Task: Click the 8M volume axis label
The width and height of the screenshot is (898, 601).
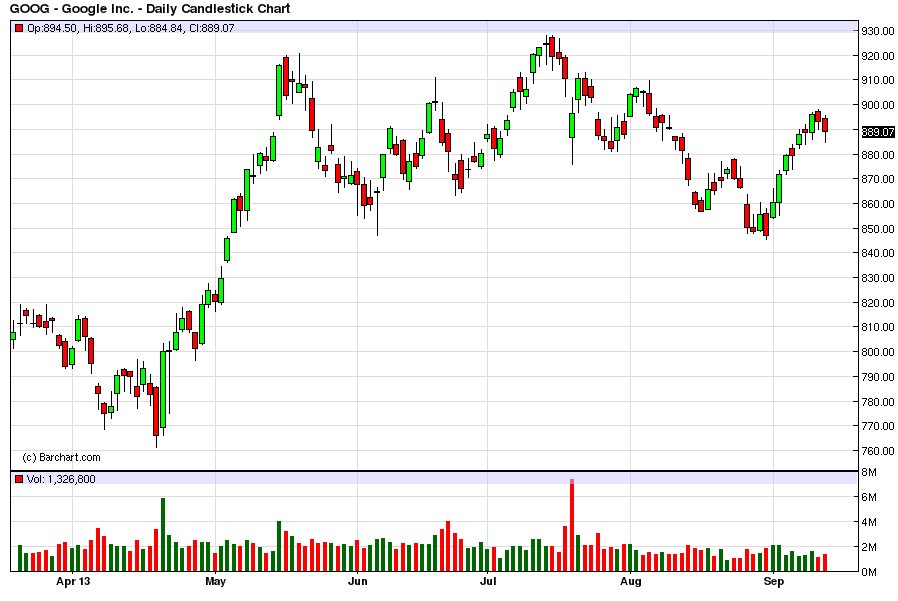Action: tap(869, 473)
